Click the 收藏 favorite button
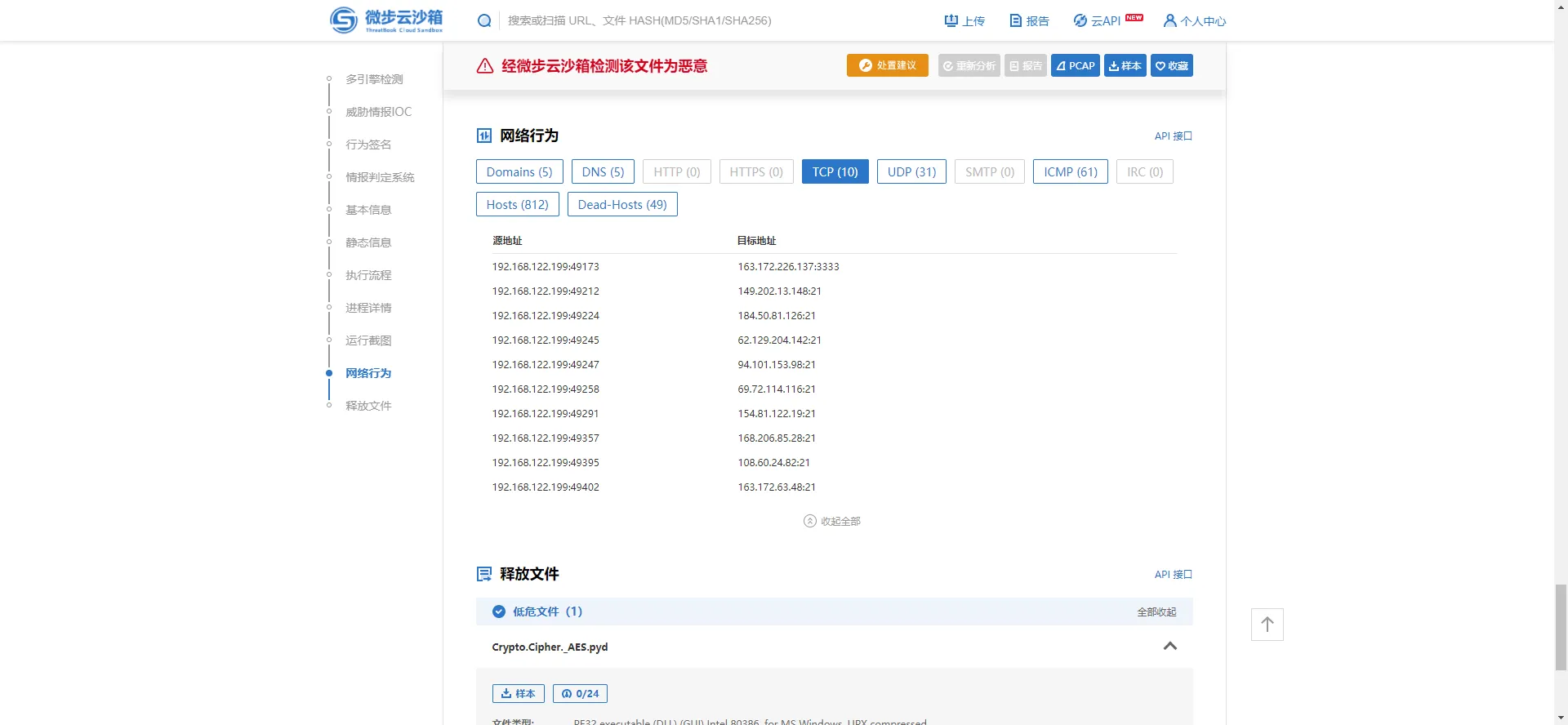Image resolution: width=1568 pixels, height=725 pixels. click(x=1172, y=65)
